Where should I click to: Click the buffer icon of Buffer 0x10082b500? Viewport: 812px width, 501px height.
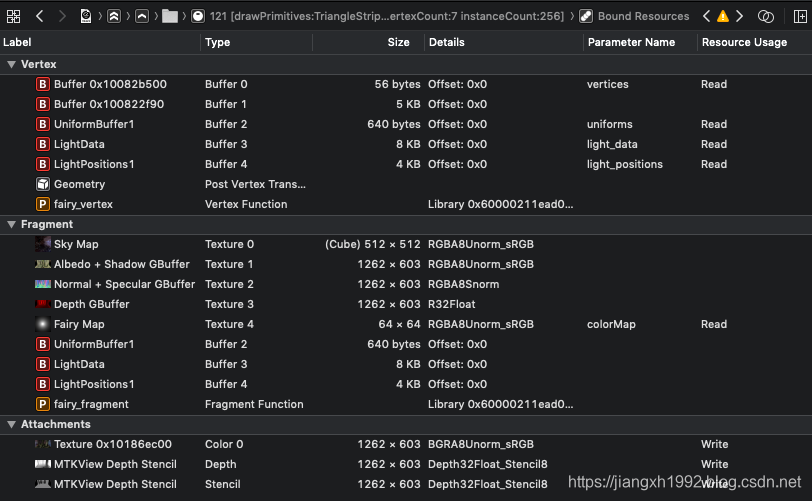pos(42,84)
